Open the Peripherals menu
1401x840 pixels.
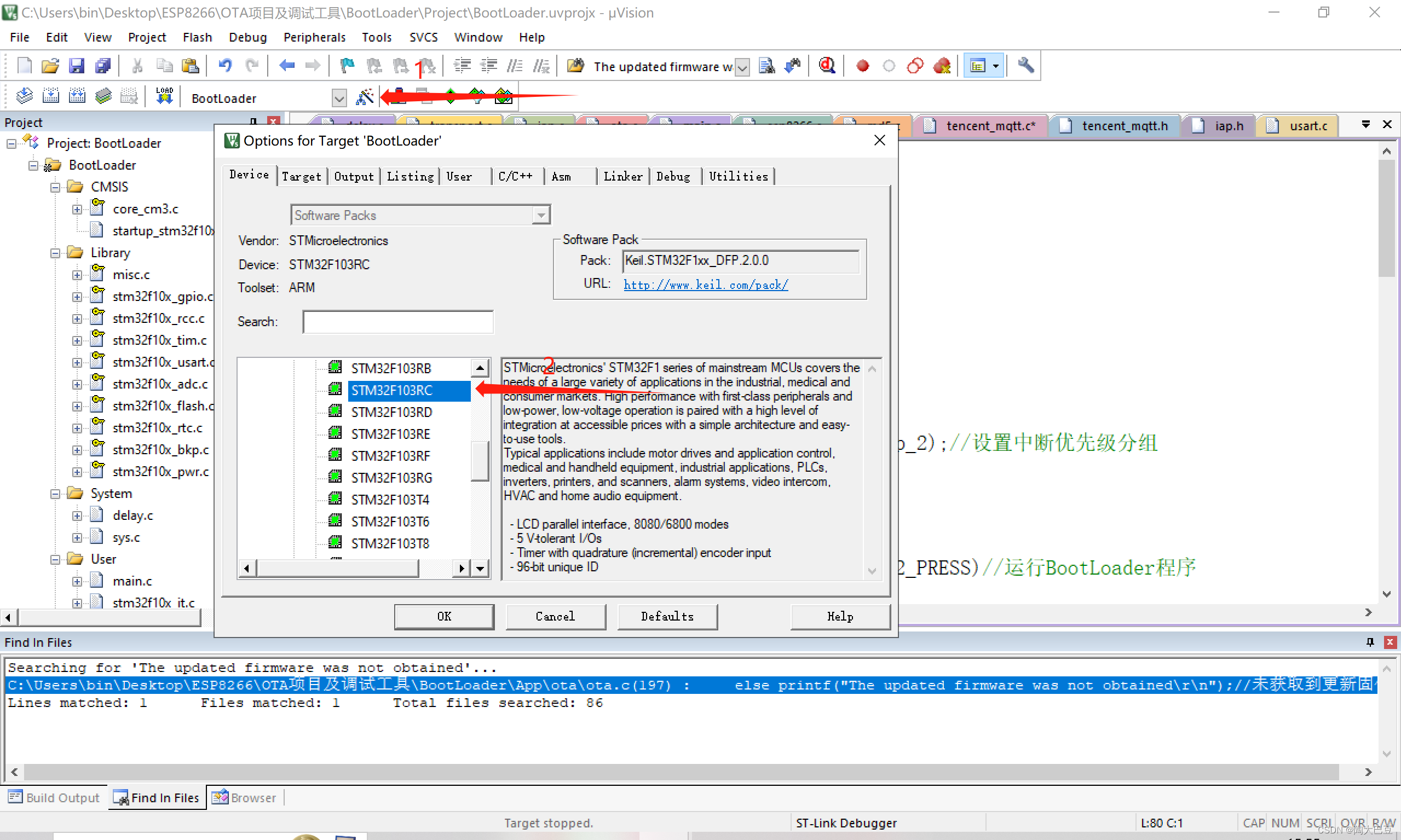click(x=314, y=37)
